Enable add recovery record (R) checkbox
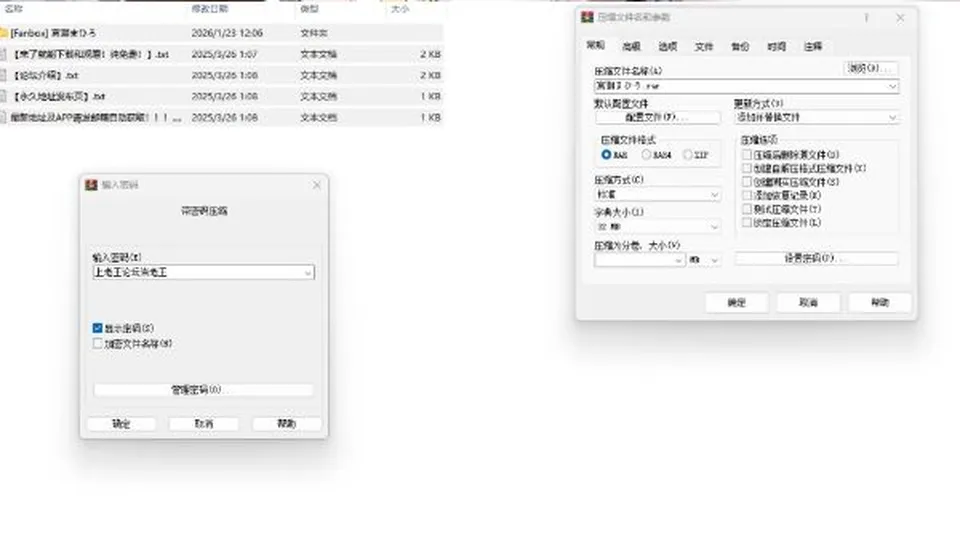Screen dimensions: 960x533 click(746, 195)
